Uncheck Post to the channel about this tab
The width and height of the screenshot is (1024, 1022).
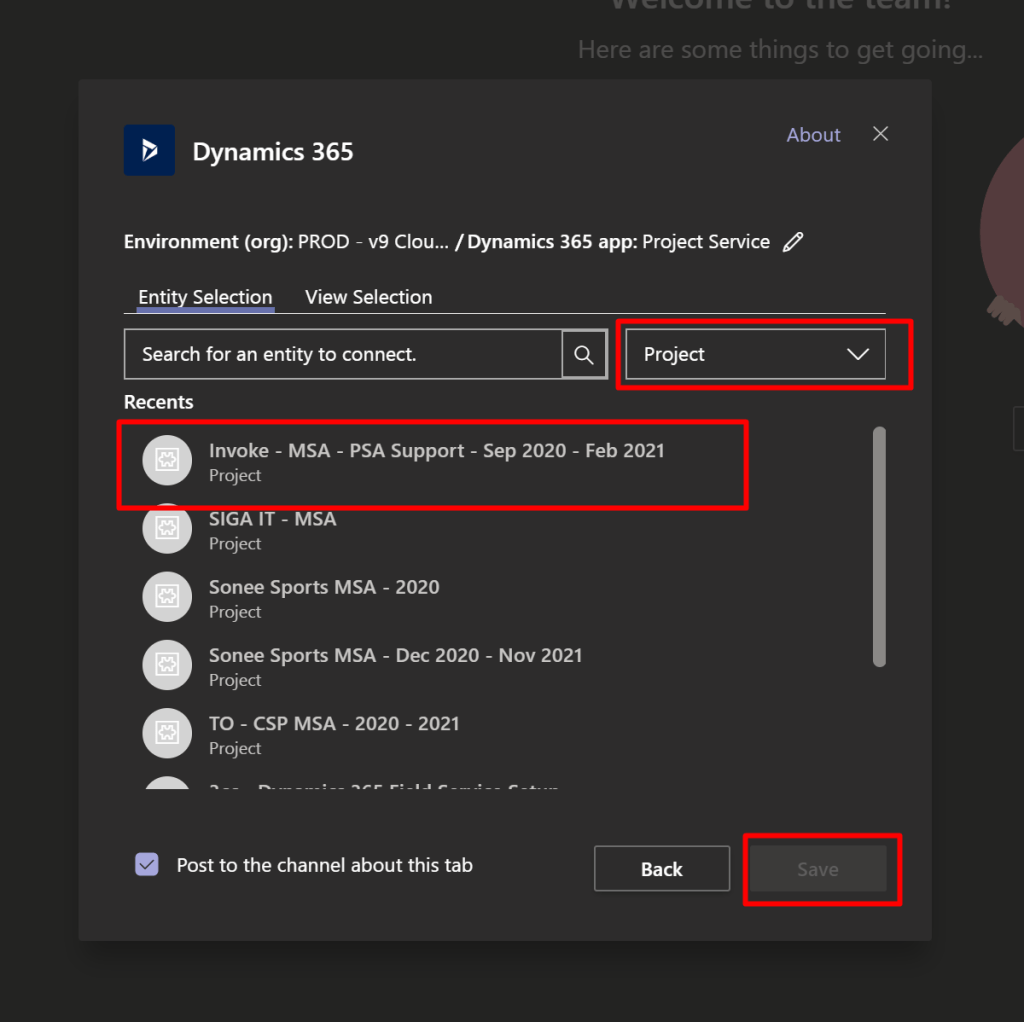pos(147,865)
